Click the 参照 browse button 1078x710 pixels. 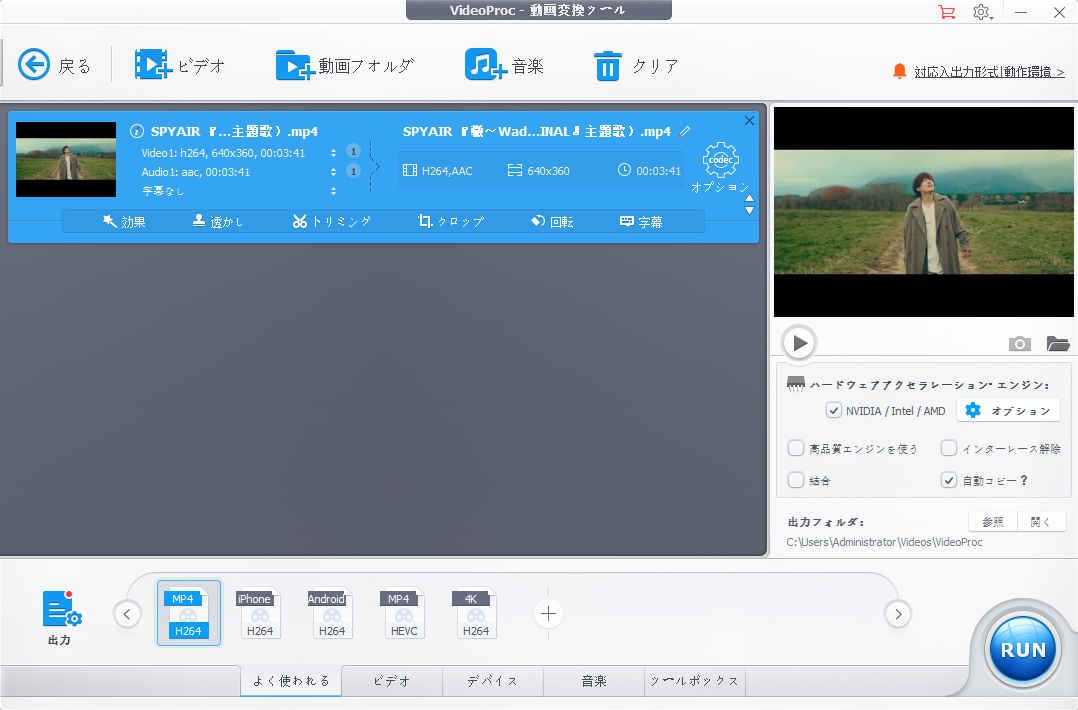pyautogui.click(x=992, y=522)
